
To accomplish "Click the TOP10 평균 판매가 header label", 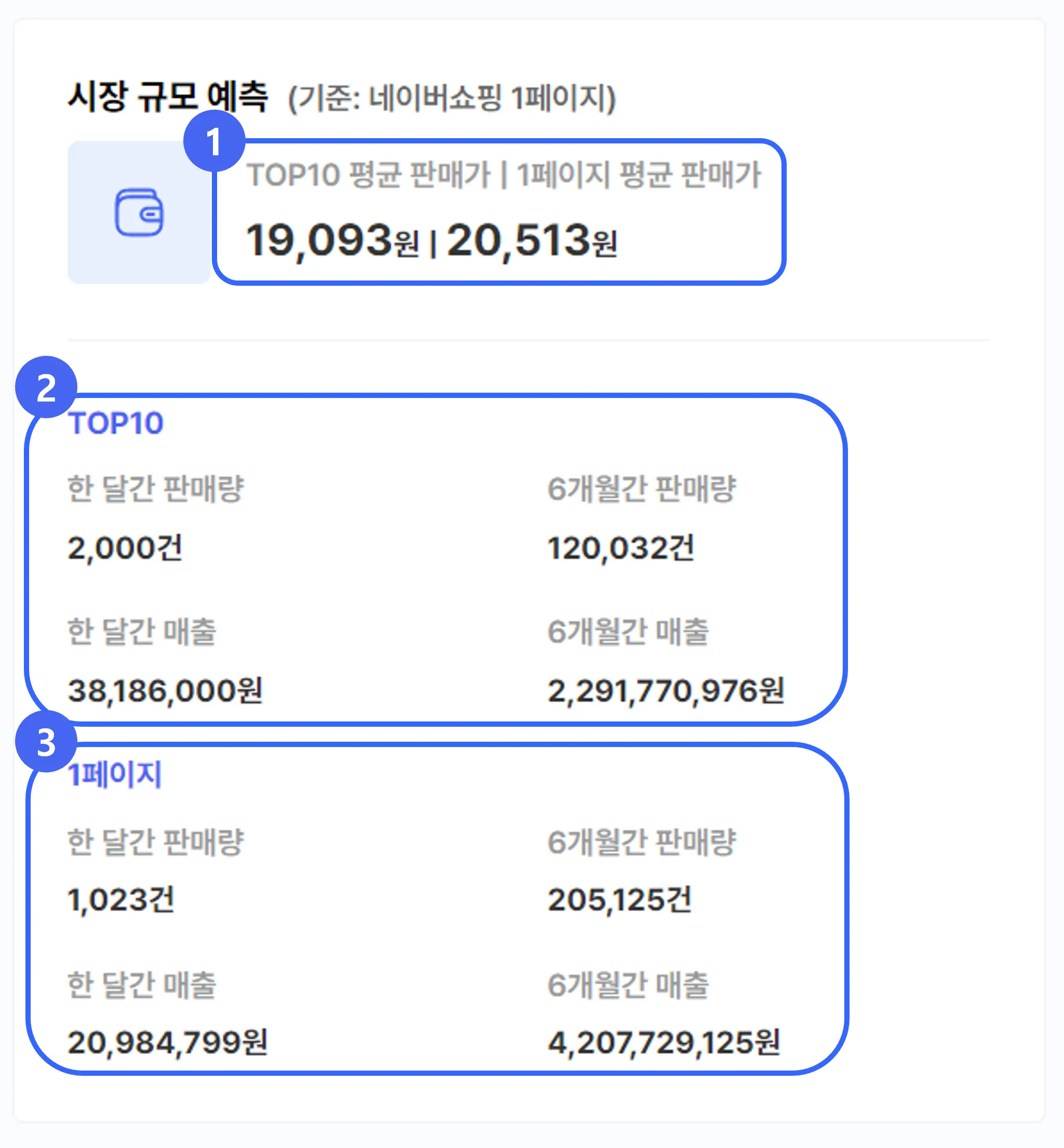I will click(368, 175).
